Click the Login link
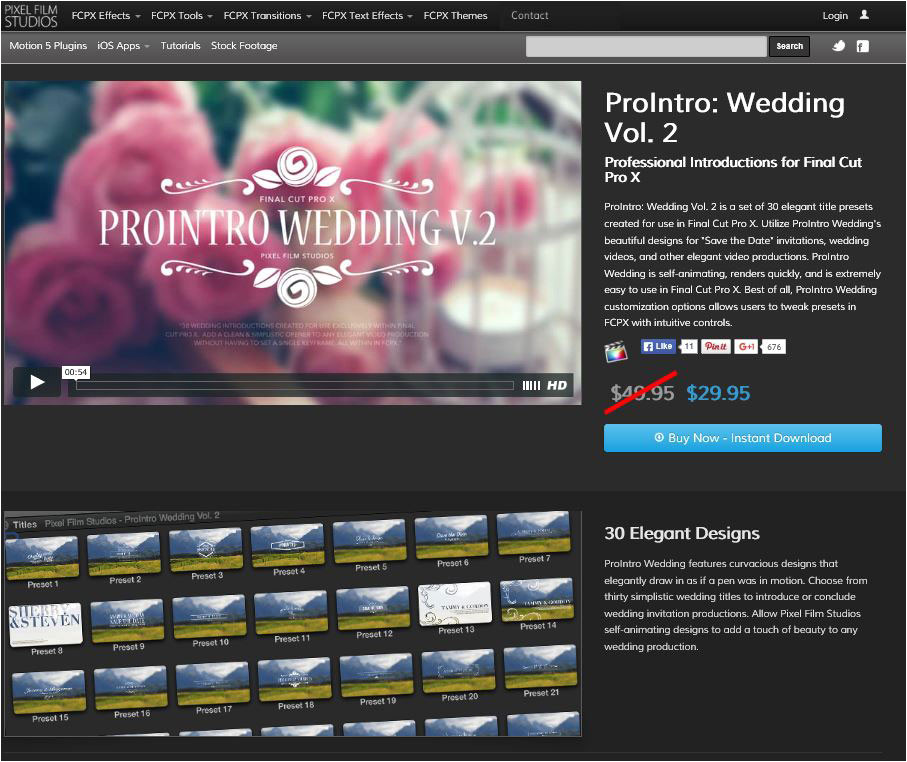Screen dimensions: 907x762 (835, 16)
